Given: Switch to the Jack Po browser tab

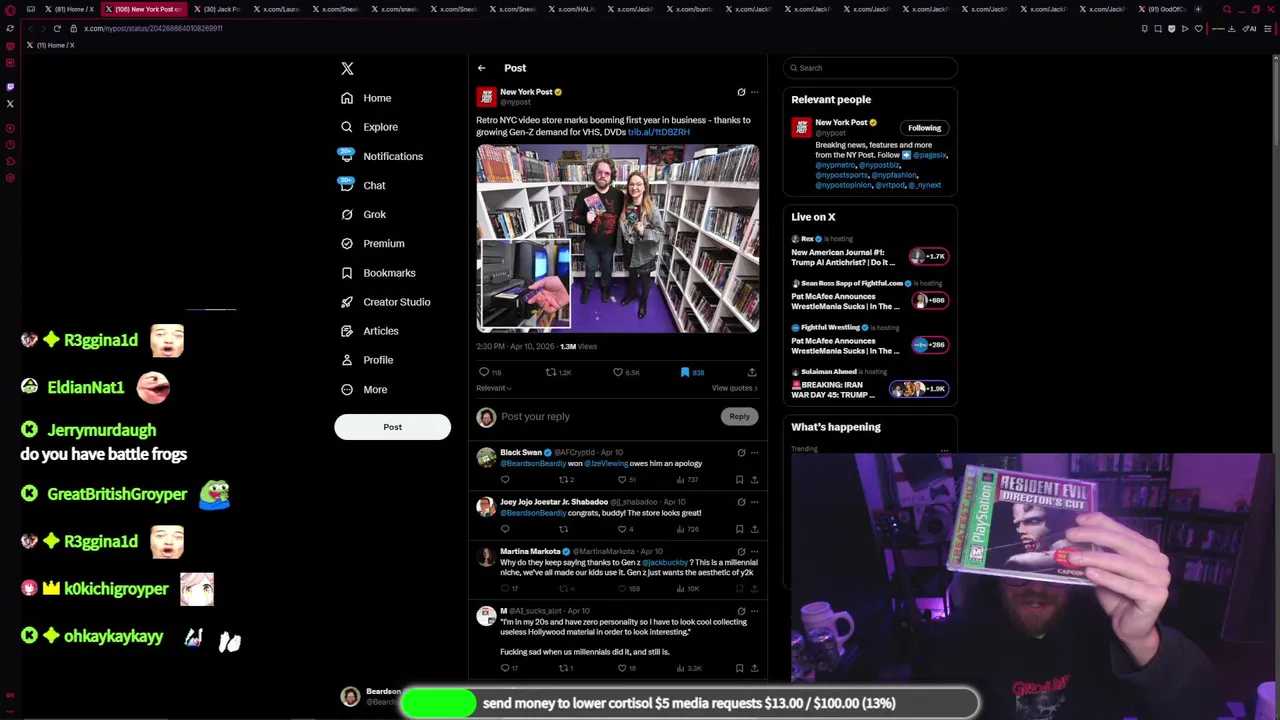Looking at the screenshot, I should pyautogui.click(x=217, y=9).
